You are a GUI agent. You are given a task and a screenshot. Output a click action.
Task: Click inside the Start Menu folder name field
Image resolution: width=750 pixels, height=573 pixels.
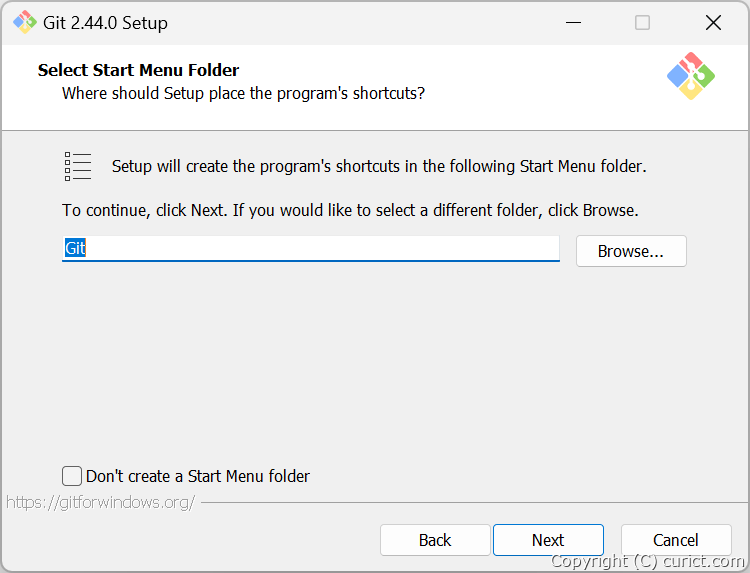(x=311, y=248)
